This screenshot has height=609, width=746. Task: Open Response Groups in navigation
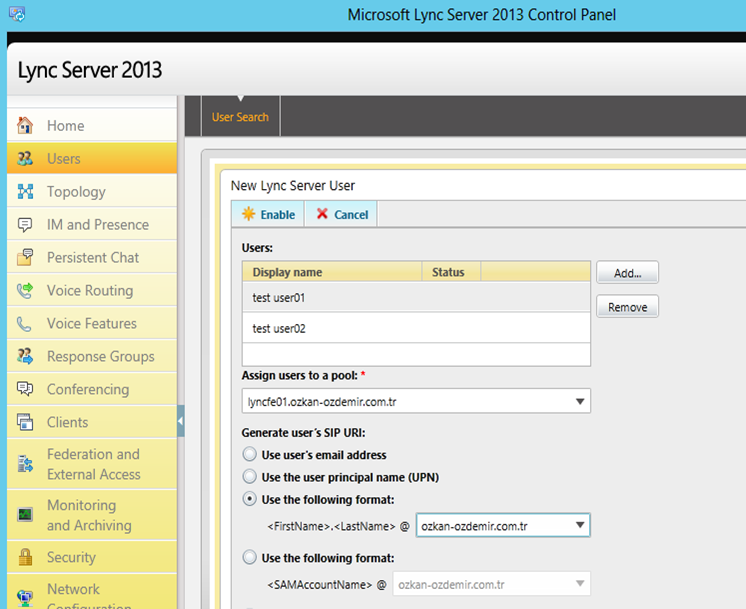[92, 356]
